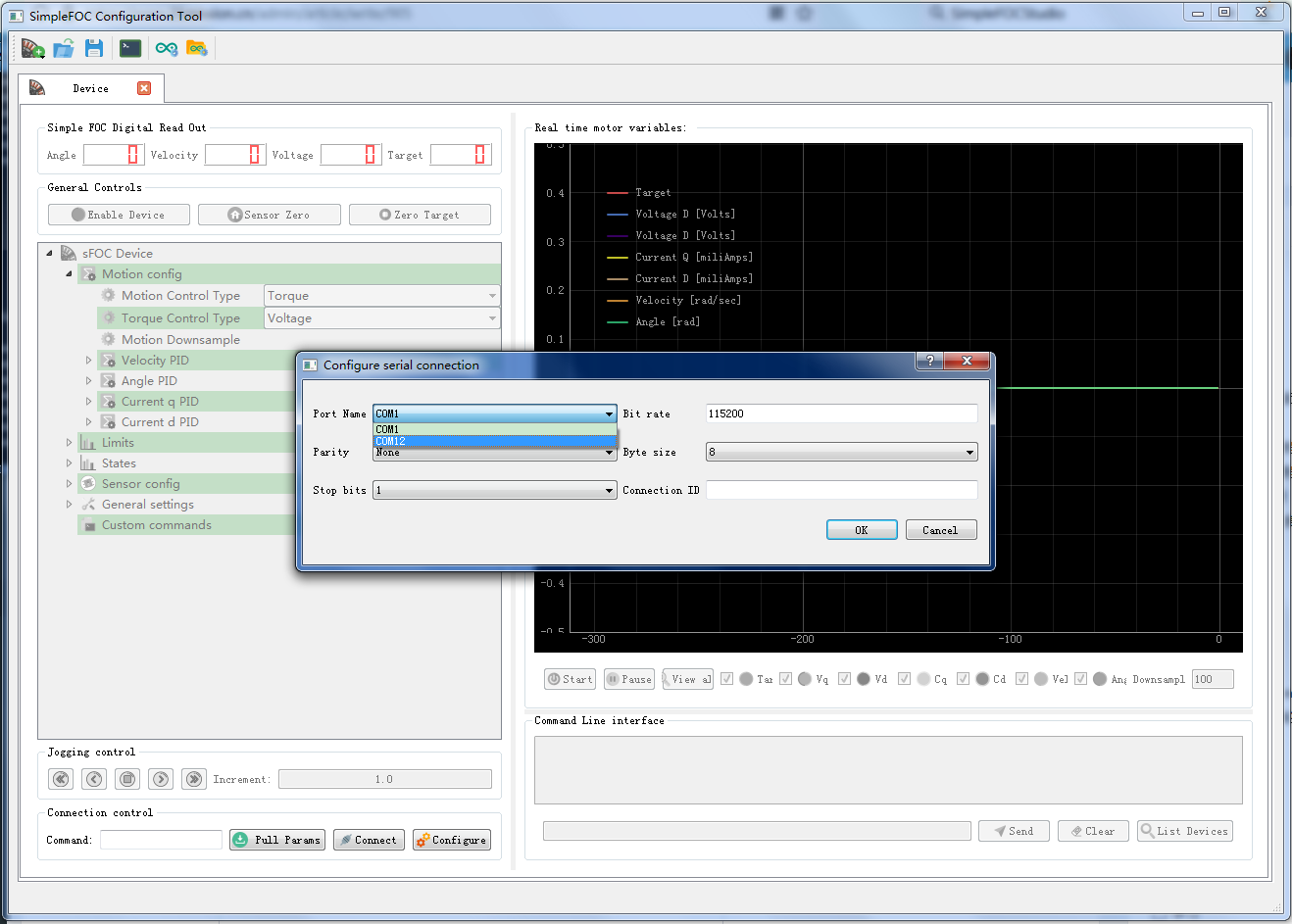
Task: Close the Device tab with red X
Action: coord(144,88)
